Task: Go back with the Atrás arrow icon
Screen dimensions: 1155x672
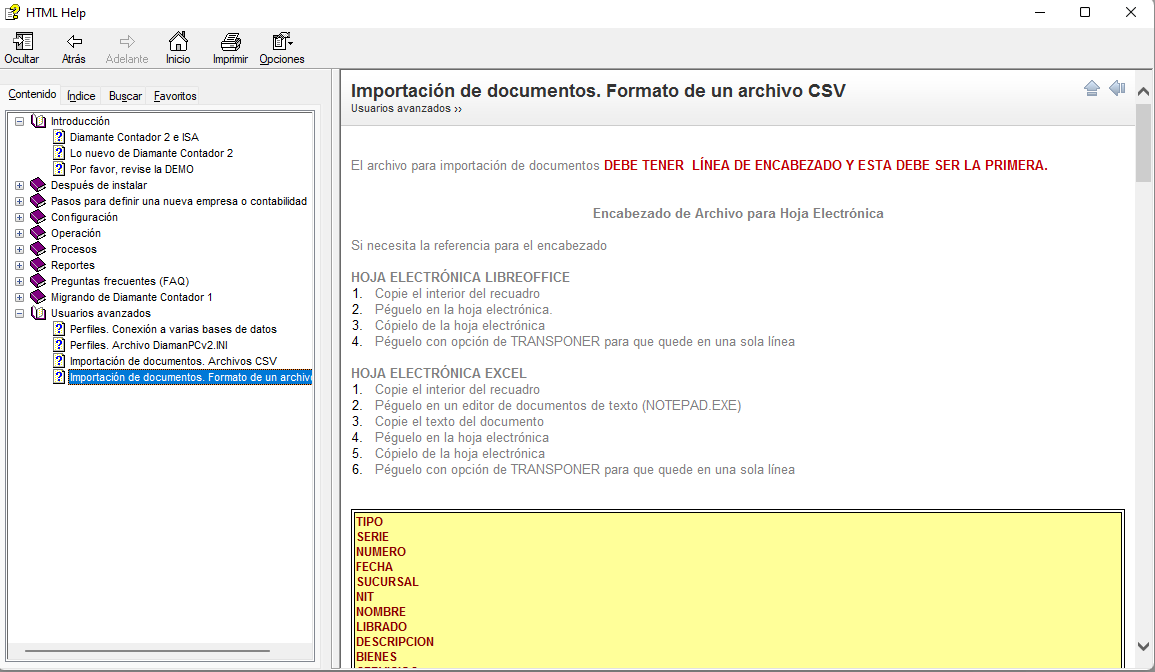Action: (74, 42)
